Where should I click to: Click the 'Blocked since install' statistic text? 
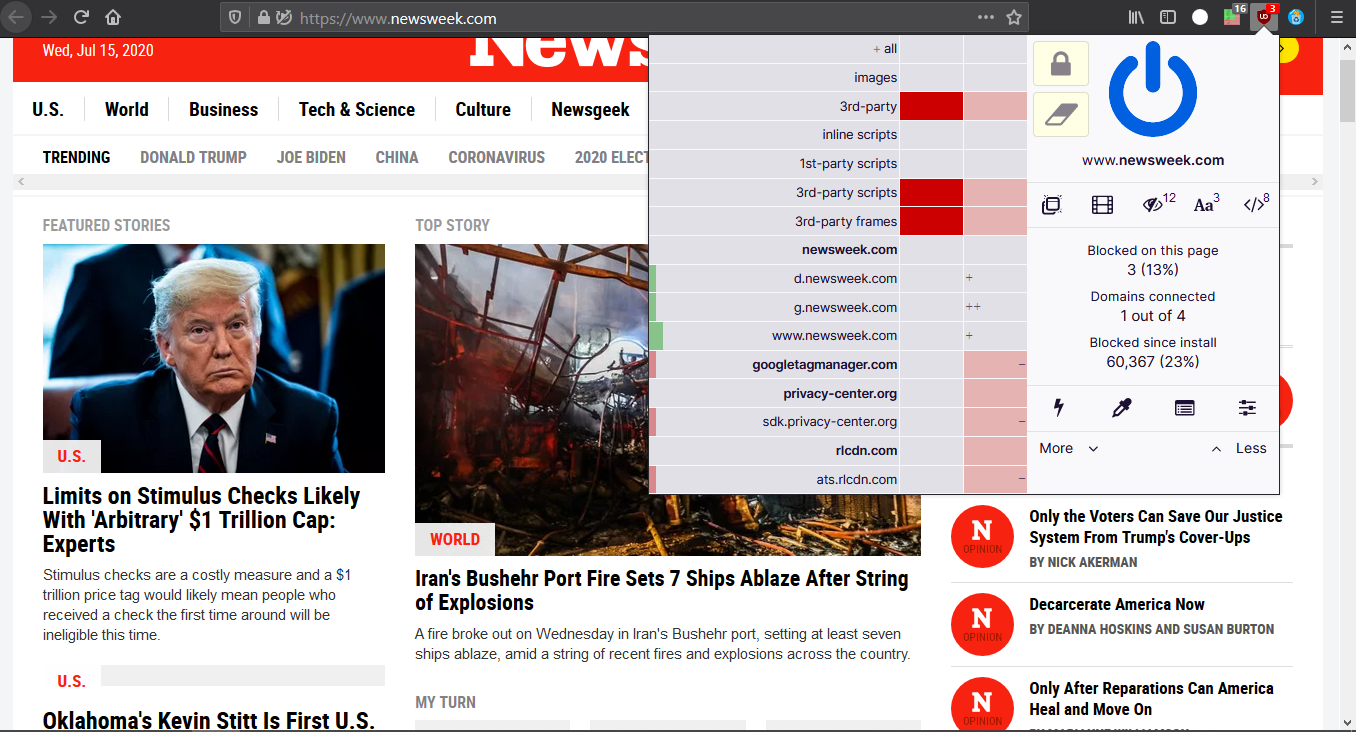tap(1153, 342)
